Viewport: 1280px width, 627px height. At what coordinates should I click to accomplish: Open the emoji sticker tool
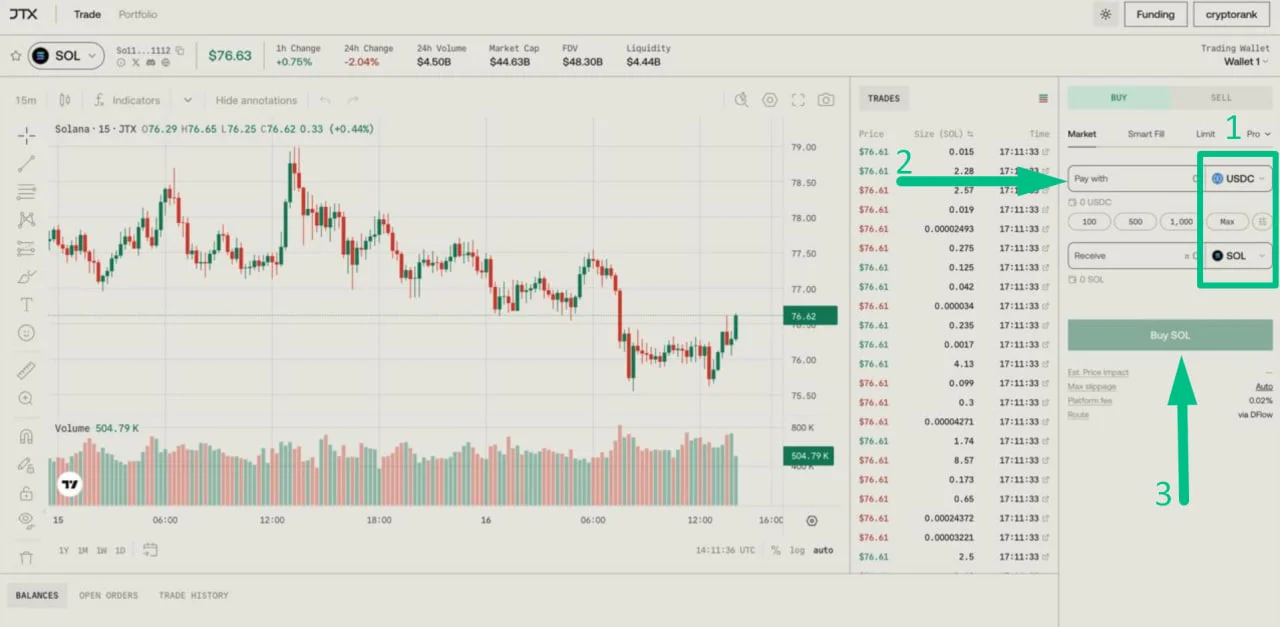point(26,332)
